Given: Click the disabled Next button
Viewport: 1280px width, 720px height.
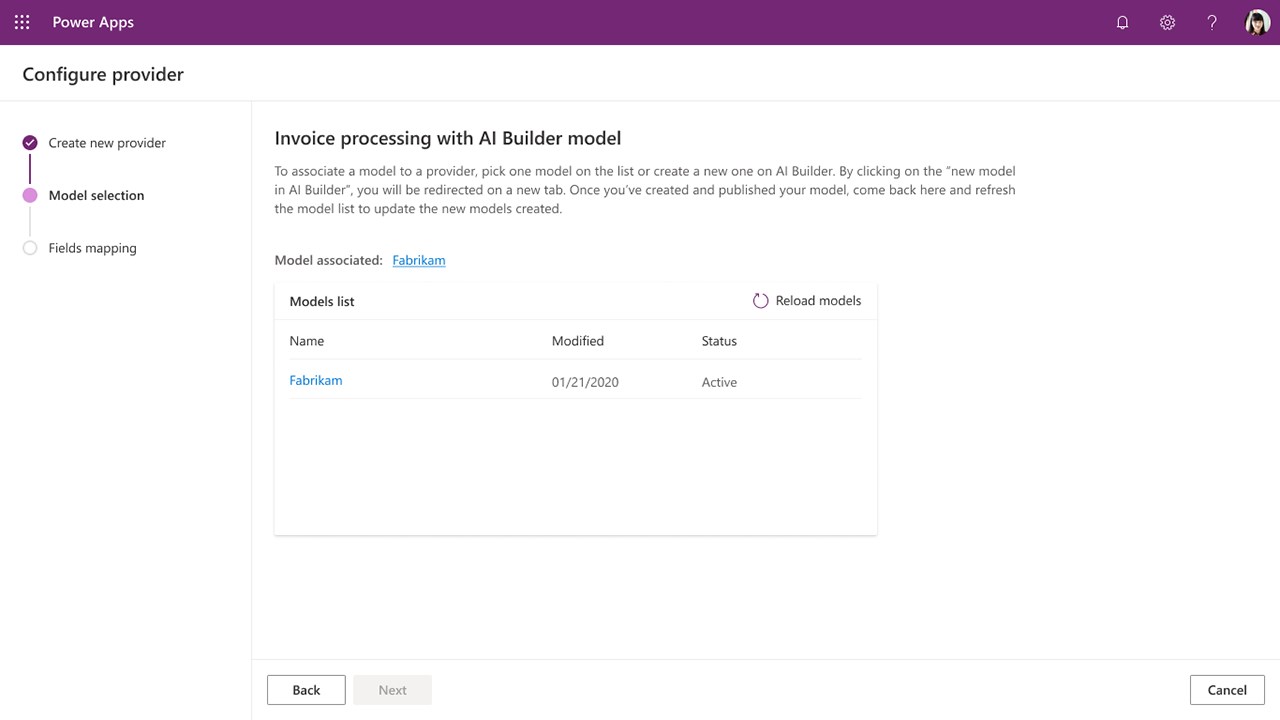Looking at the screenshot, I should tap(392, 690).
